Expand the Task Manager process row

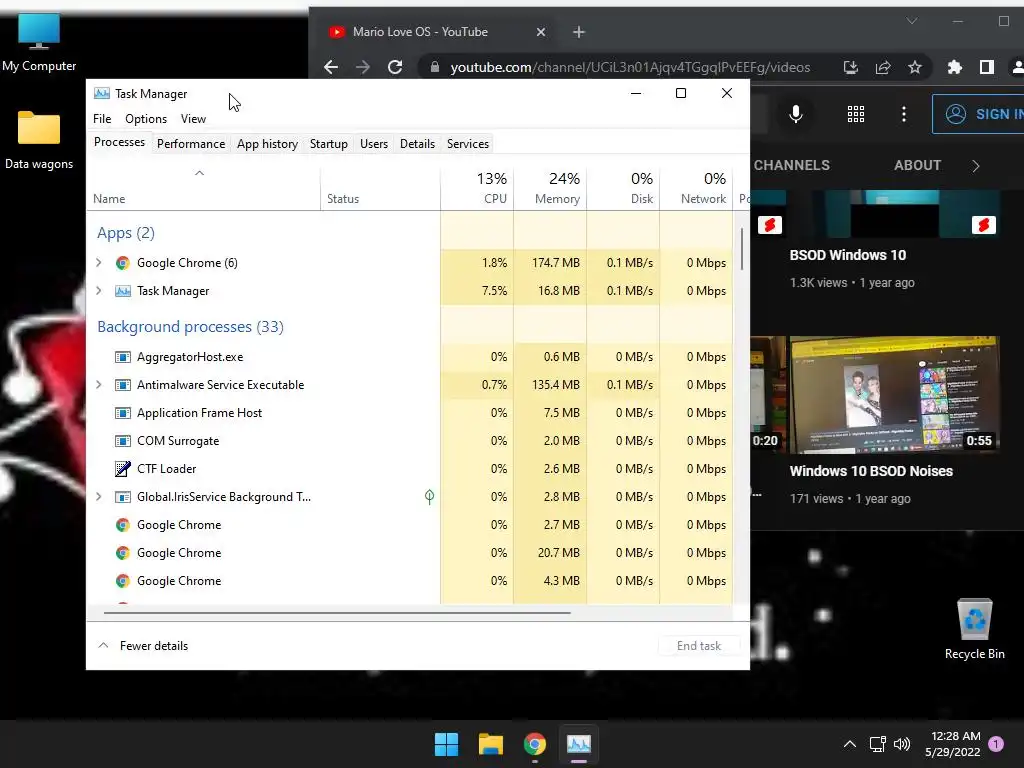click(x=99, y=291)
